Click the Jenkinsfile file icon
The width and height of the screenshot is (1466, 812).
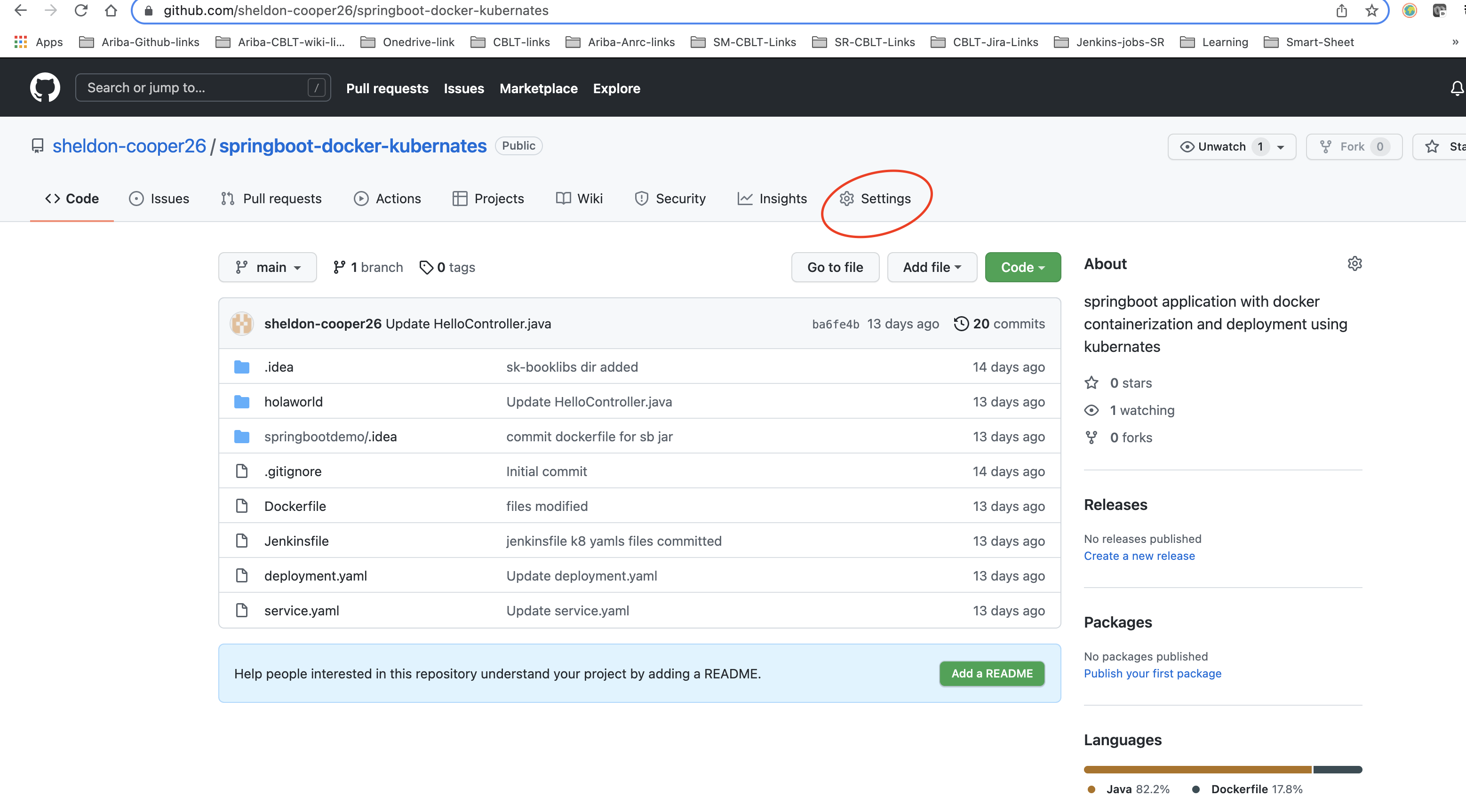[242, 541]
